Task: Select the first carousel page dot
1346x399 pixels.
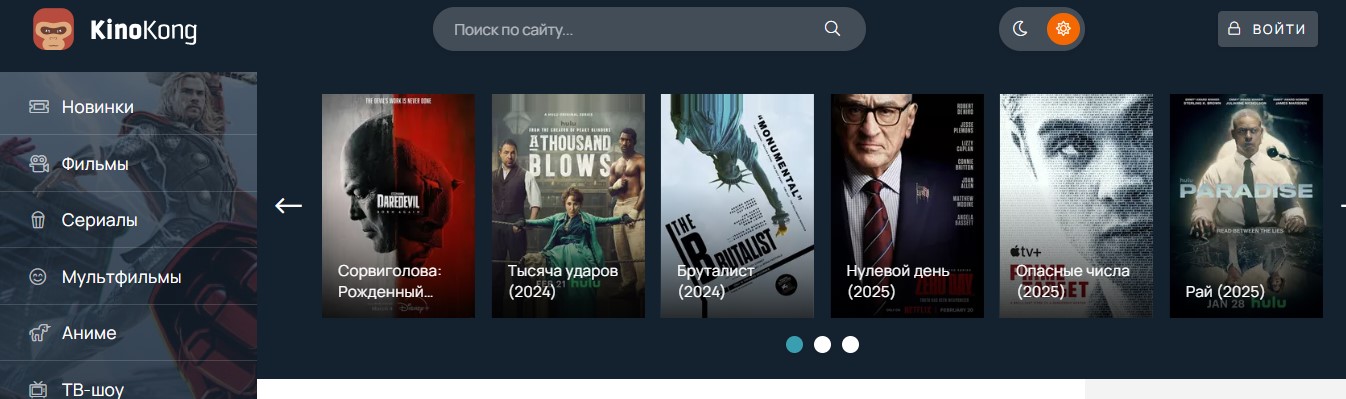Action: point(794,344)
